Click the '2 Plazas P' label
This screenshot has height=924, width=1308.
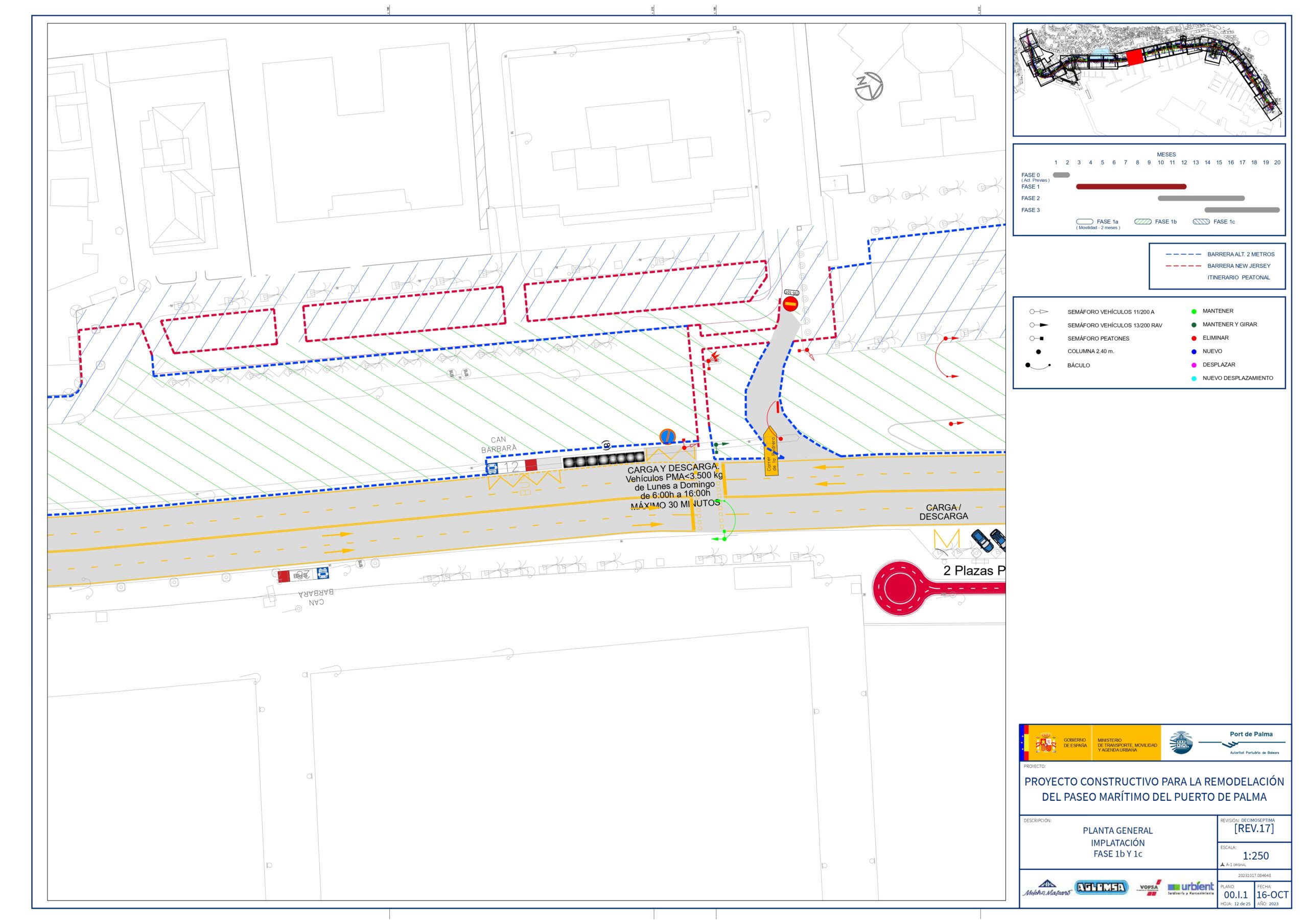click(x=974, y=570)
